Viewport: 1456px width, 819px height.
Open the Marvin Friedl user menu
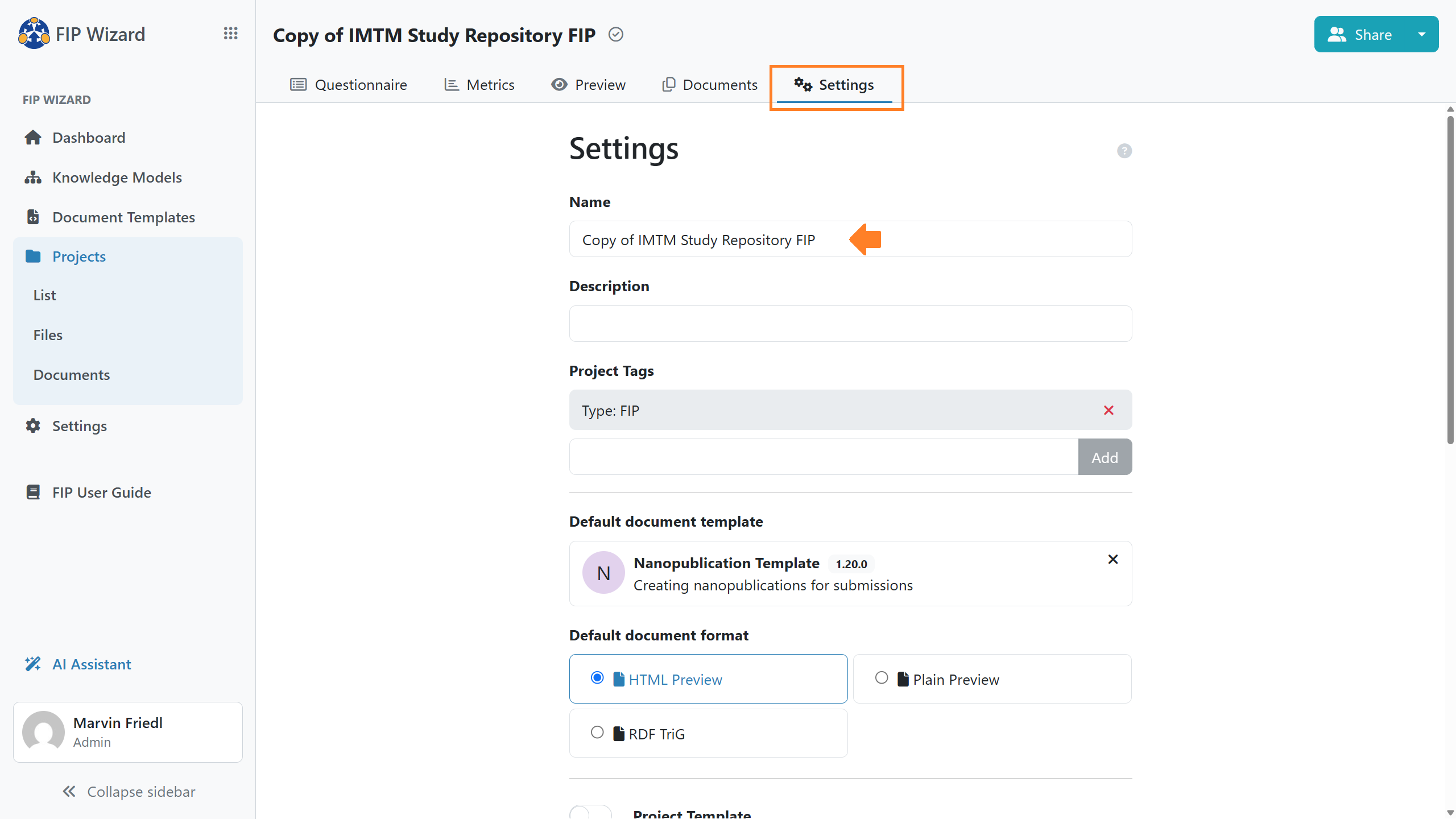tap(128, 732)
